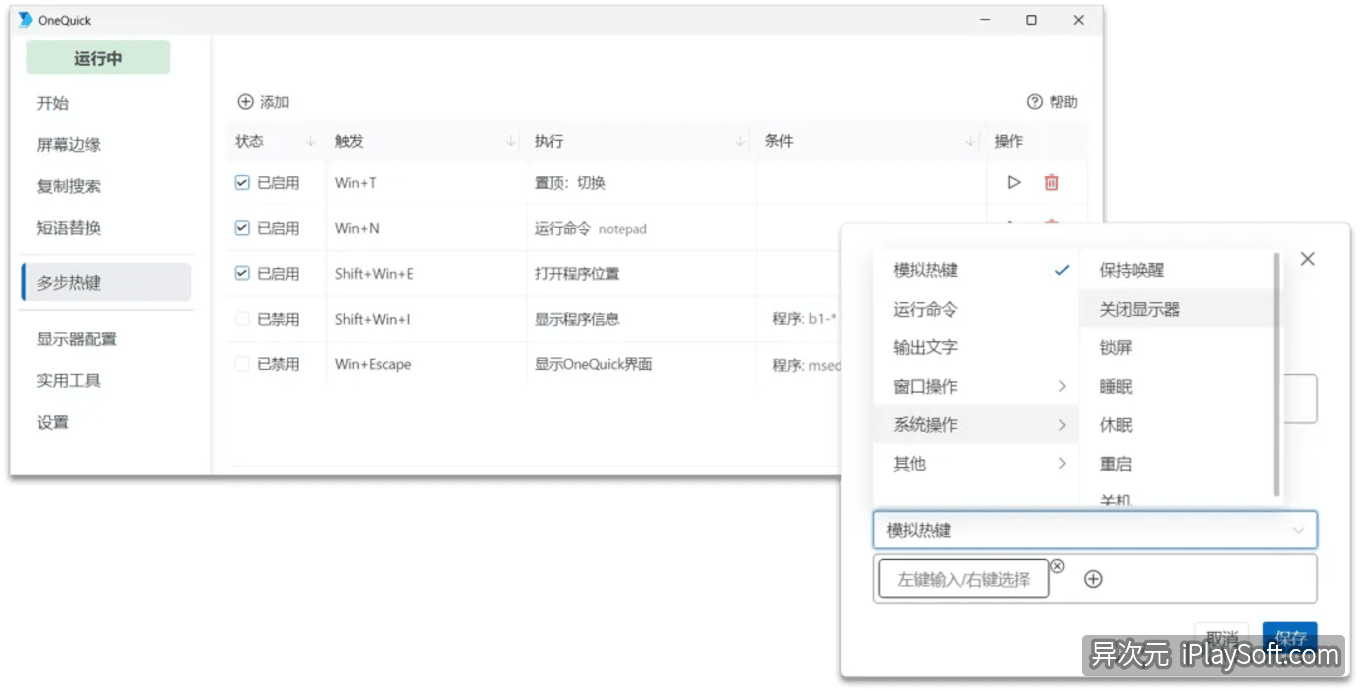1360x691 pixels.
Task: Click the 左键输入/右键选择 hotkey input field
Action: pos(962,578)
